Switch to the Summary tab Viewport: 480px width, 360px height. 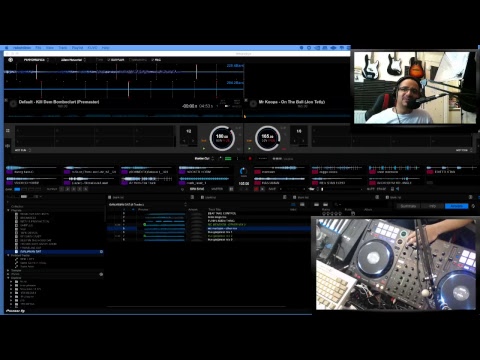tap(408, 206)
